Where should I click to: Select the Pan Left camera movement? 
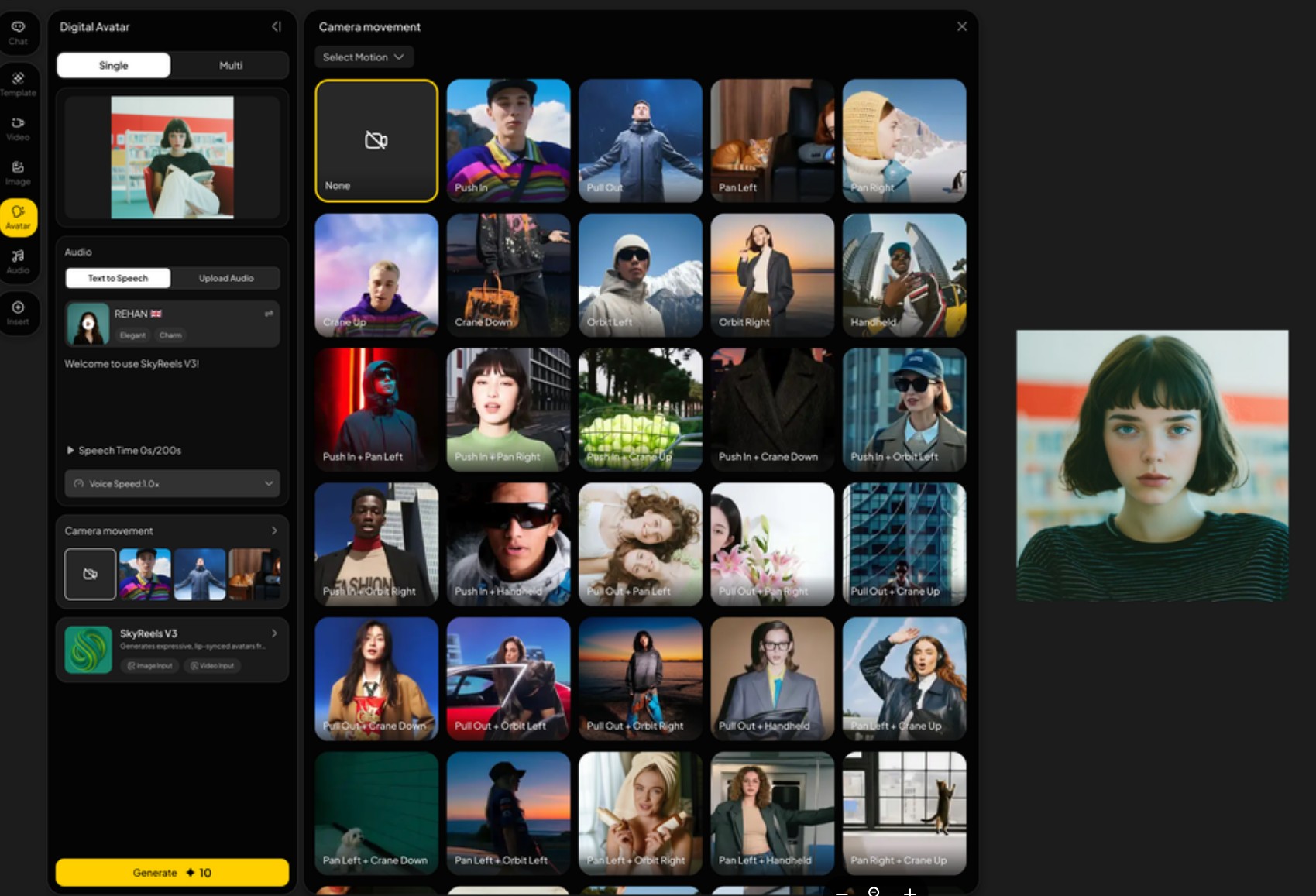tap(772, 140)
